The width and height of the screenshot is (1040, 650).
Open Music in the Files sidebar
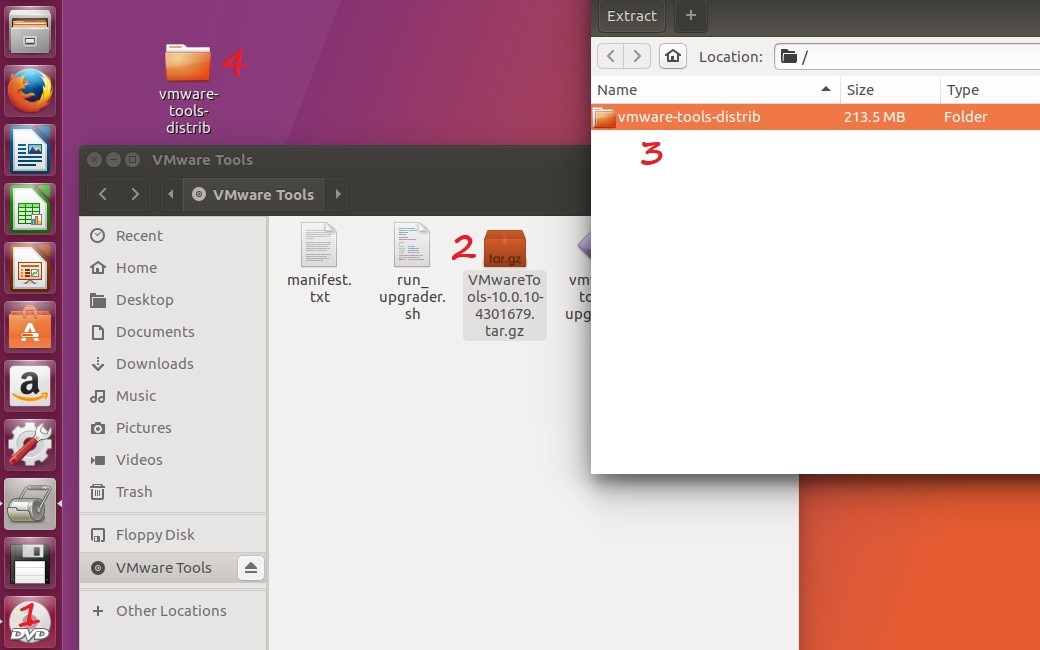pyautogui.click(x=172, y=396)
